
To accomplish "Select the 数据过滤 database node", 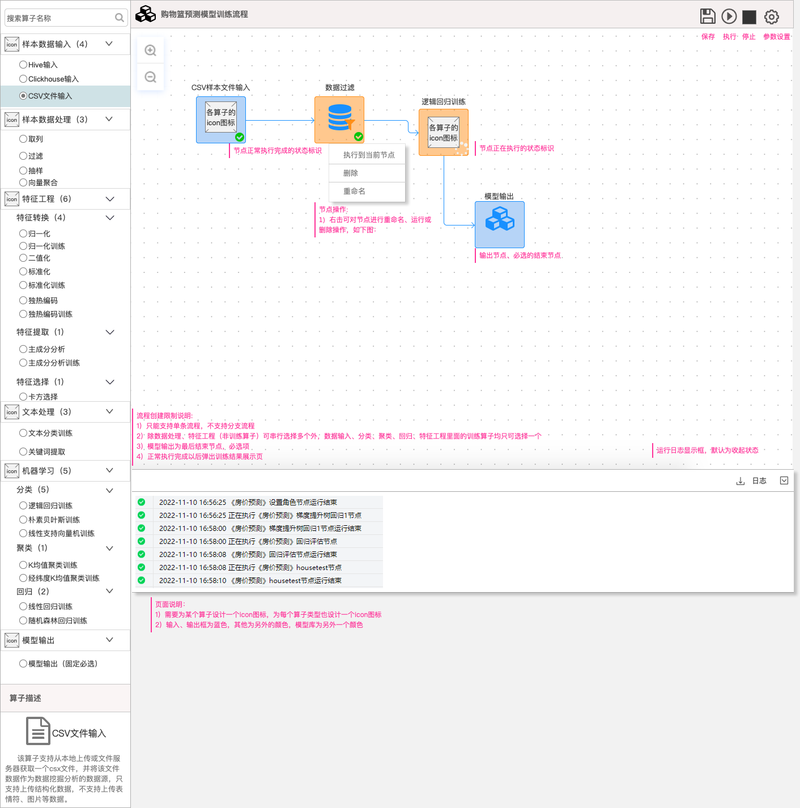I will [x=339, y=119].
